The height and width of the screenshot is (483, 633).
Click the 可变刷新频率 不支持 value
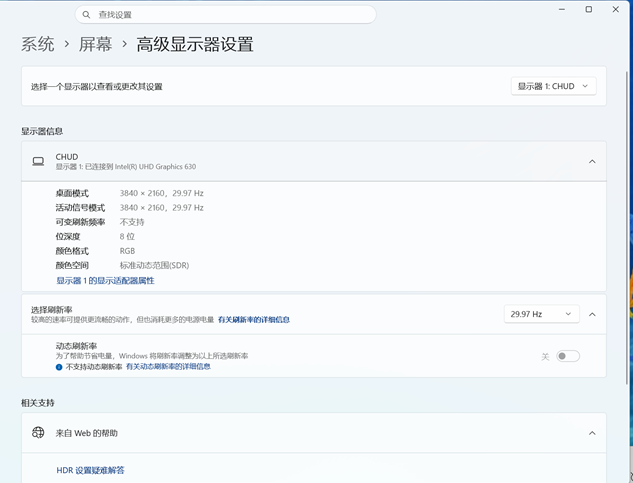[132, 222]
